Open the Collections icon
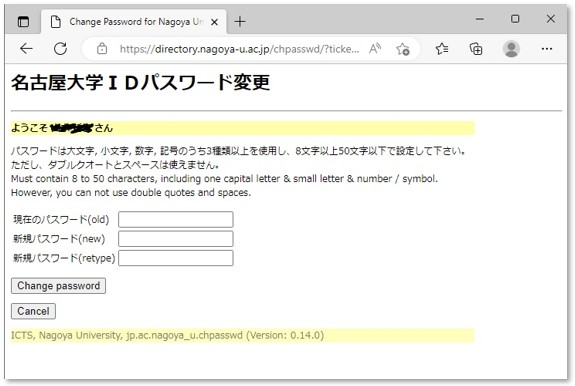575x386 pixels. (476, 48)
